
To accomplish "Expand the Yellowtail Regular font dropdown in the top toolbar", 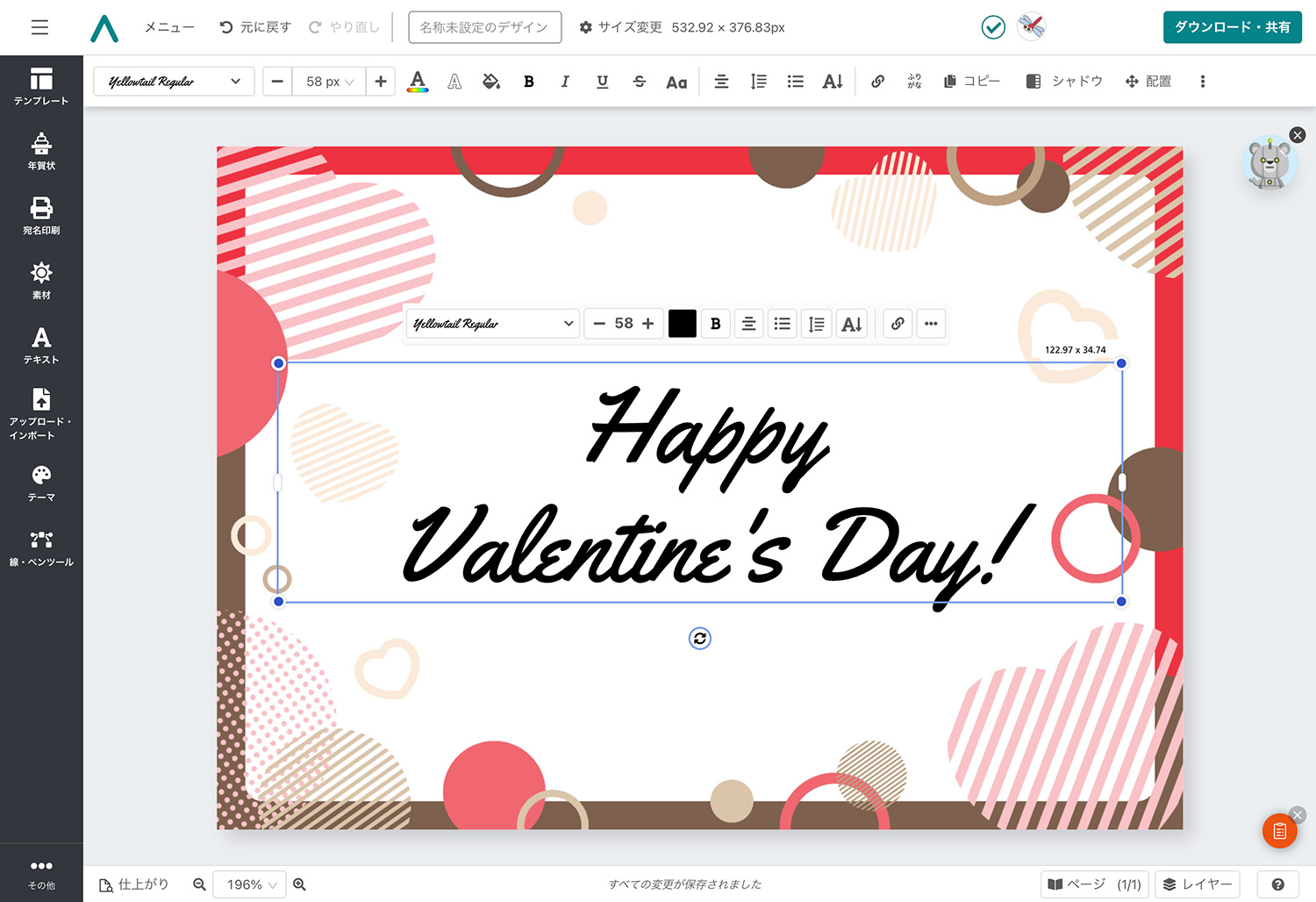I will tap(174, 82).
